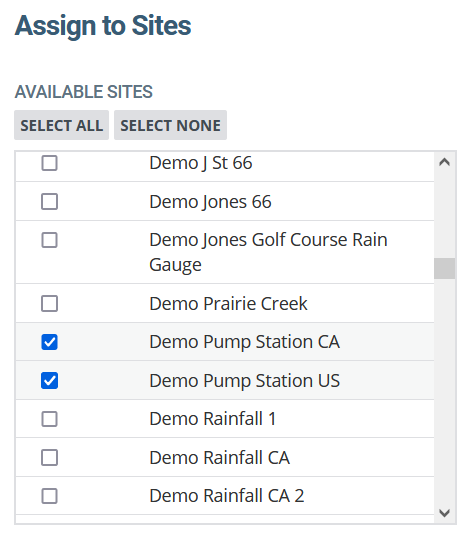
Task: Check the Demo Jones 66 checkbox
Action: [49, 202]
